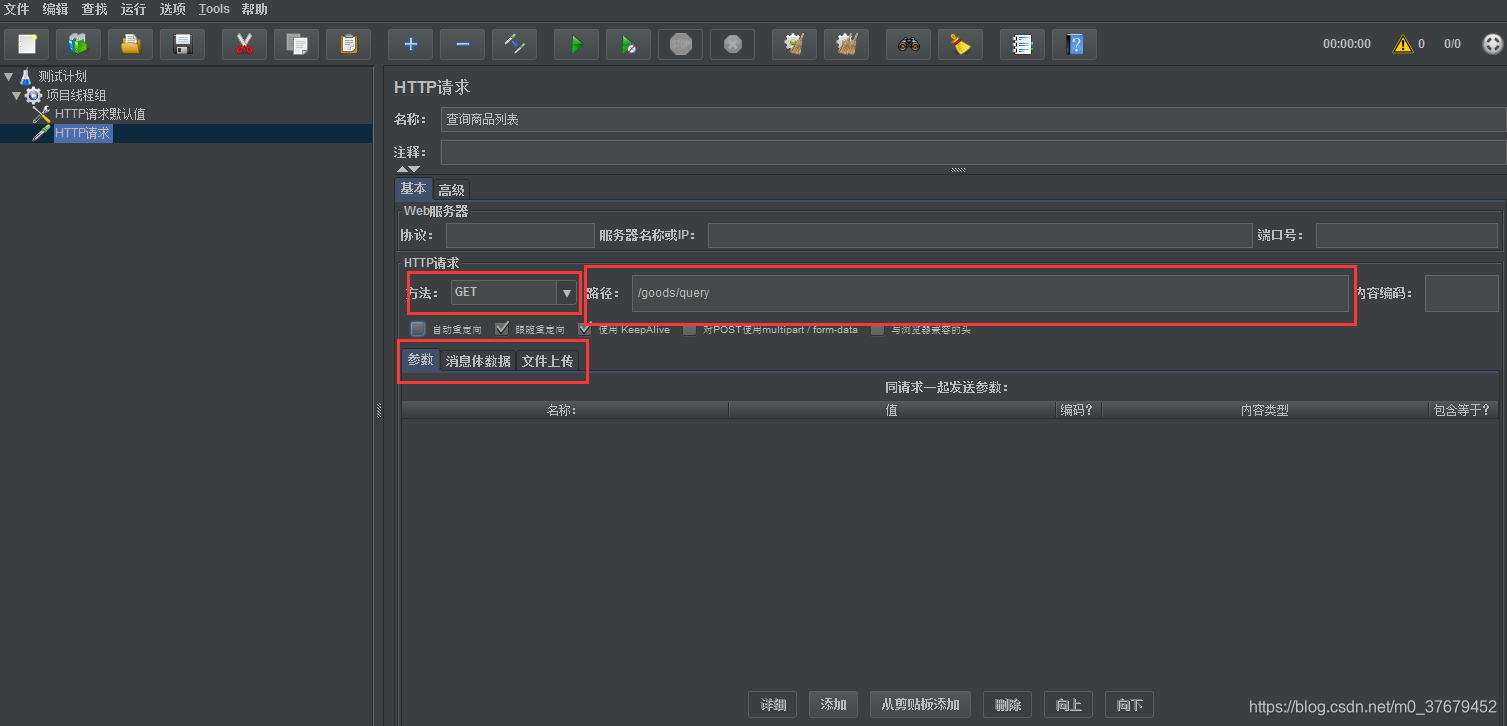Click the New test plan icon
The height and width of the screenshot is (726, 1507).
[x=27, y=44]
